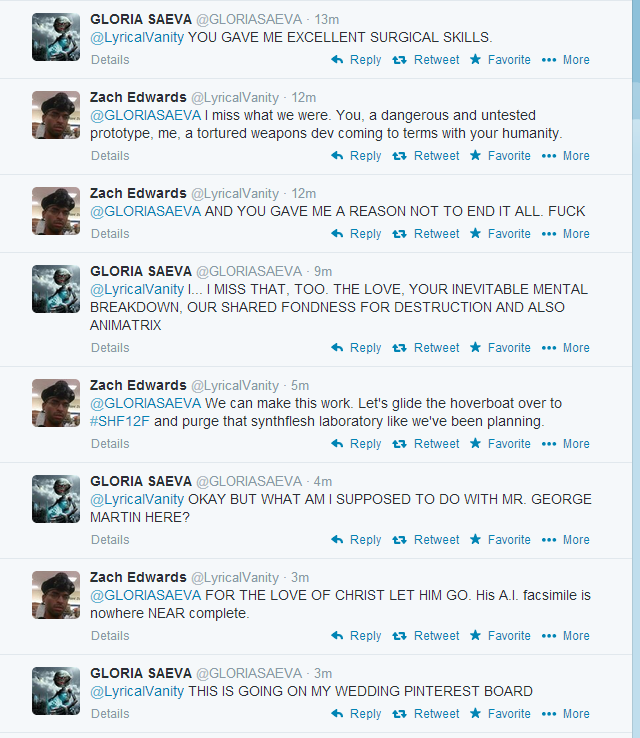This screenshot has height=738, width=640.
Task: Expand Details of the hoverboat tweet
Action: click(x=110, y=444)
